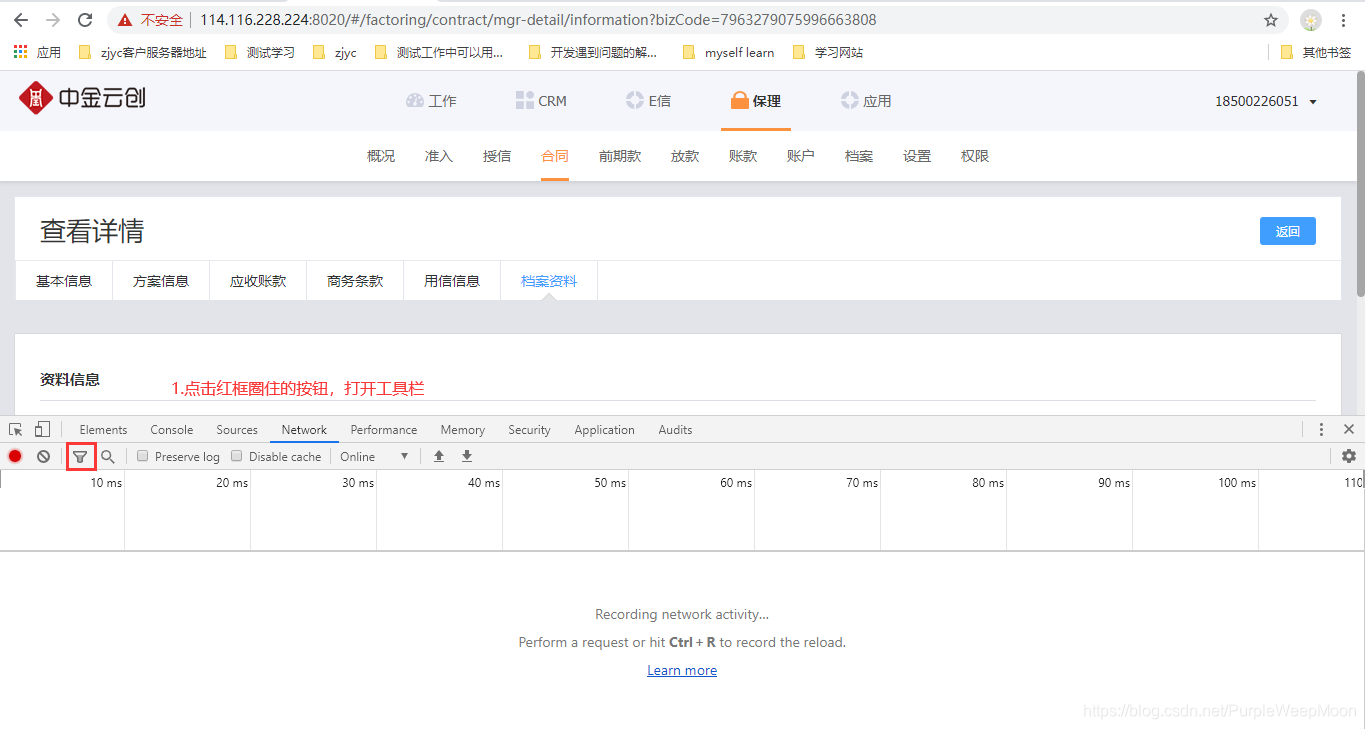
Task: Open the 中金云创 logo home
Action: pos(80,99)
